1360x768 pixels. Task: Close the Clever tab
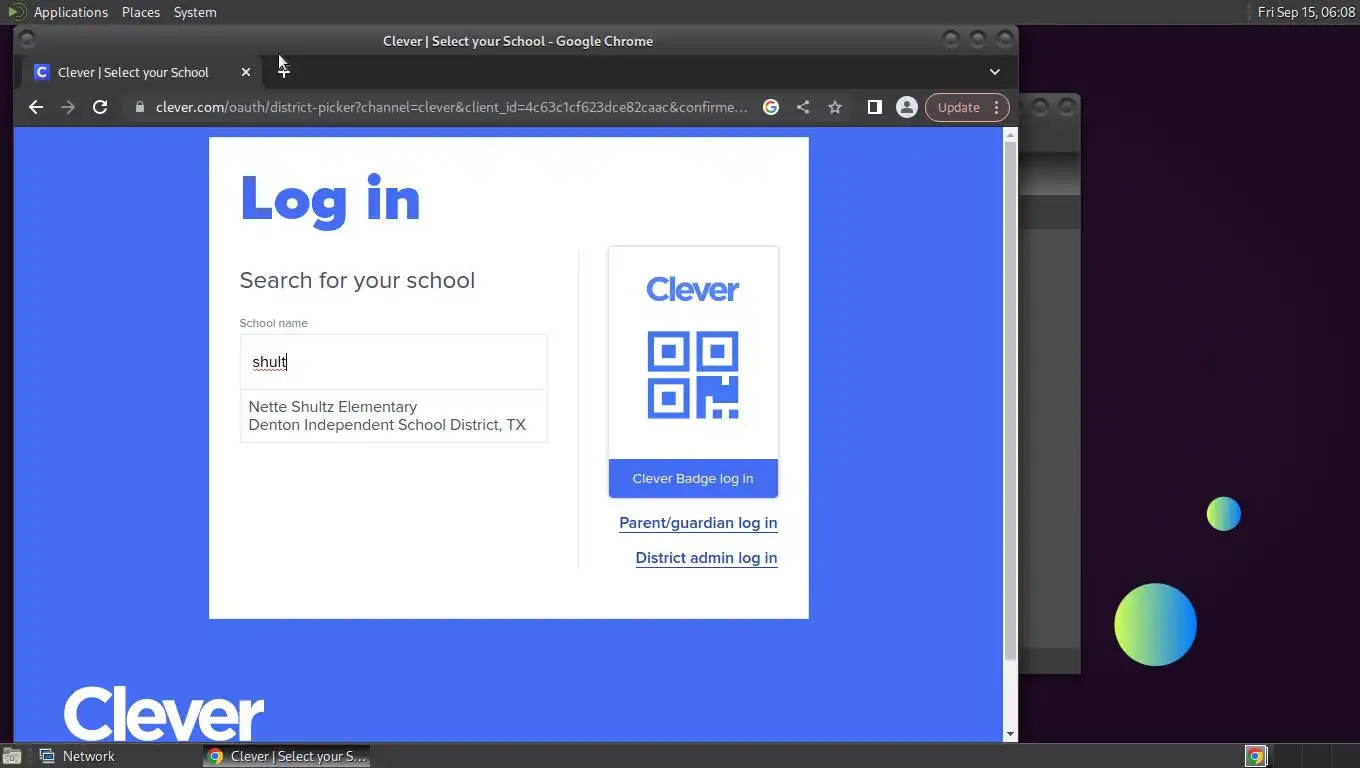(x=246, y=72)
